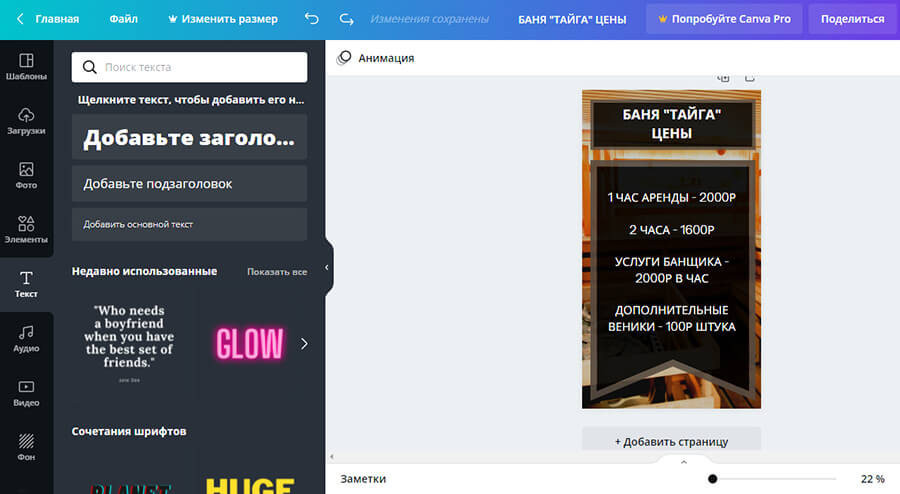This screenshot has width=900, height=494.
Task: Expand the notes bar chevron below page
Action: point(684,462)
